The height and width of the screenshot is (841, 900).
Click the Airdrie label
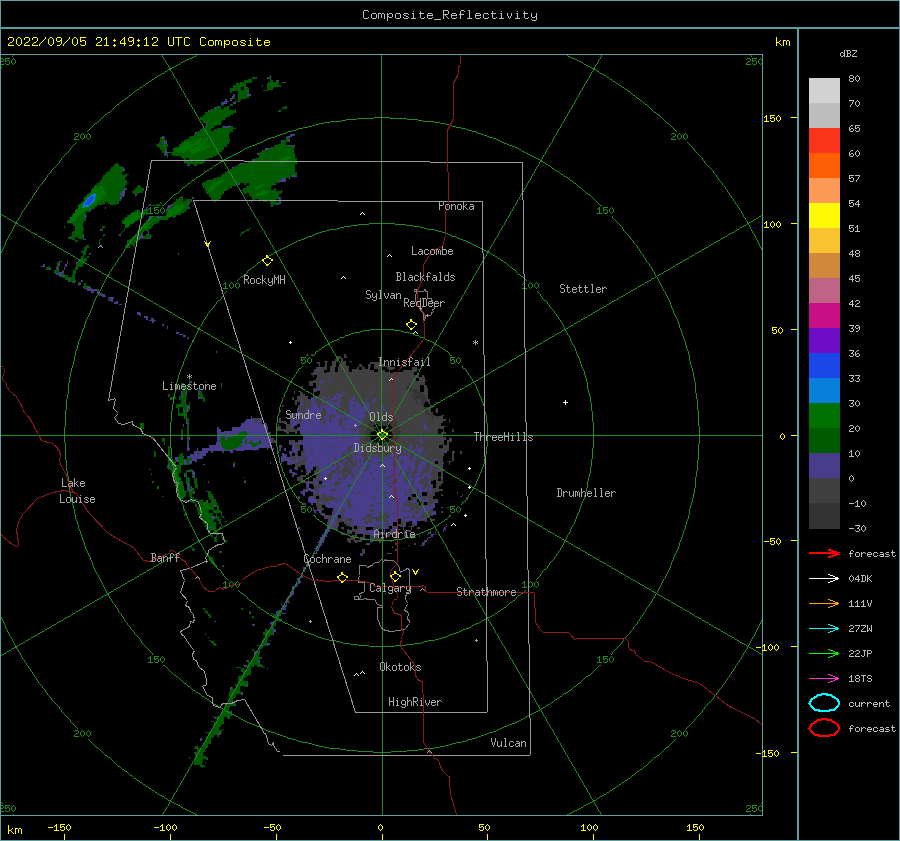(394, 534)
